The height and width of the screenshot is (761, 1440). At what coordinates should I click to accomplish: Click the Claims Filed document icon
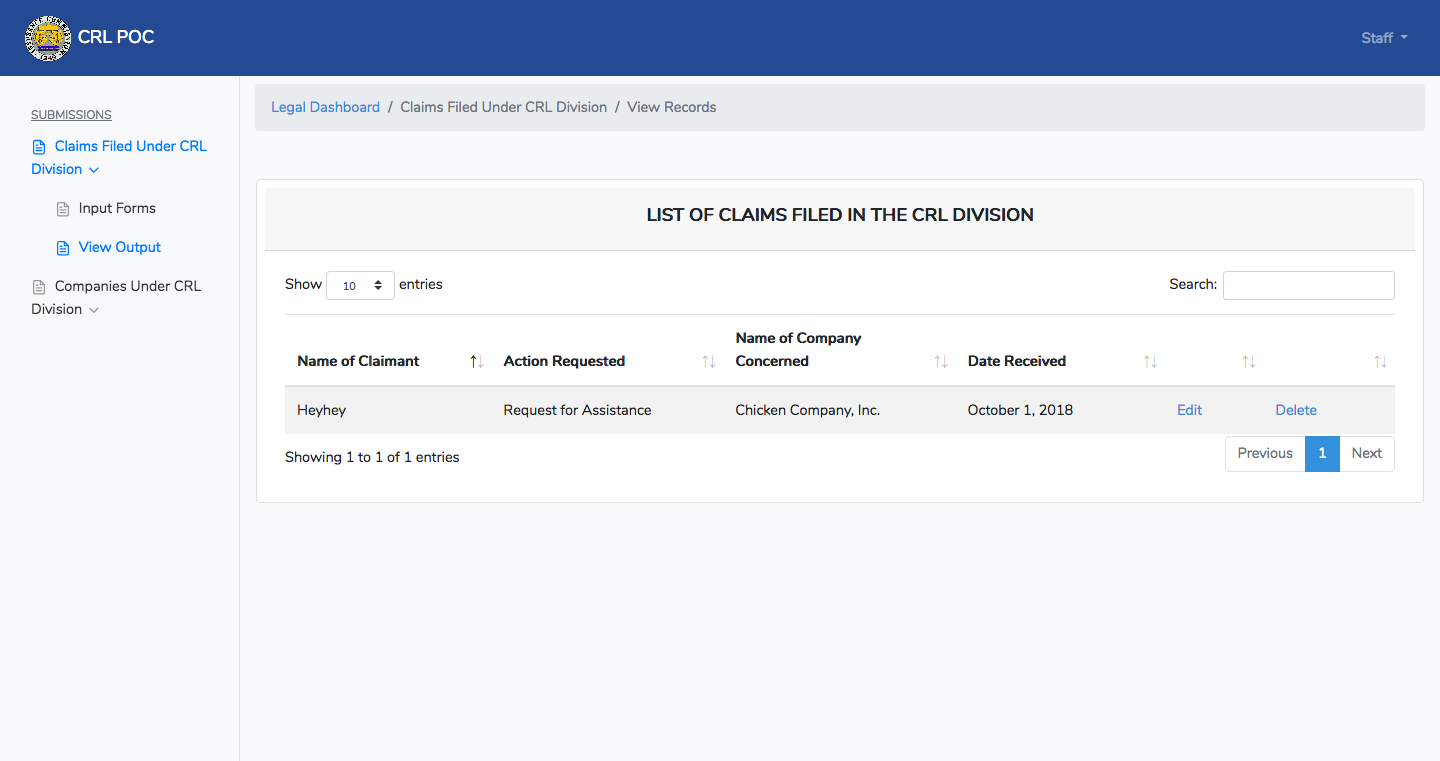point(39,147)
